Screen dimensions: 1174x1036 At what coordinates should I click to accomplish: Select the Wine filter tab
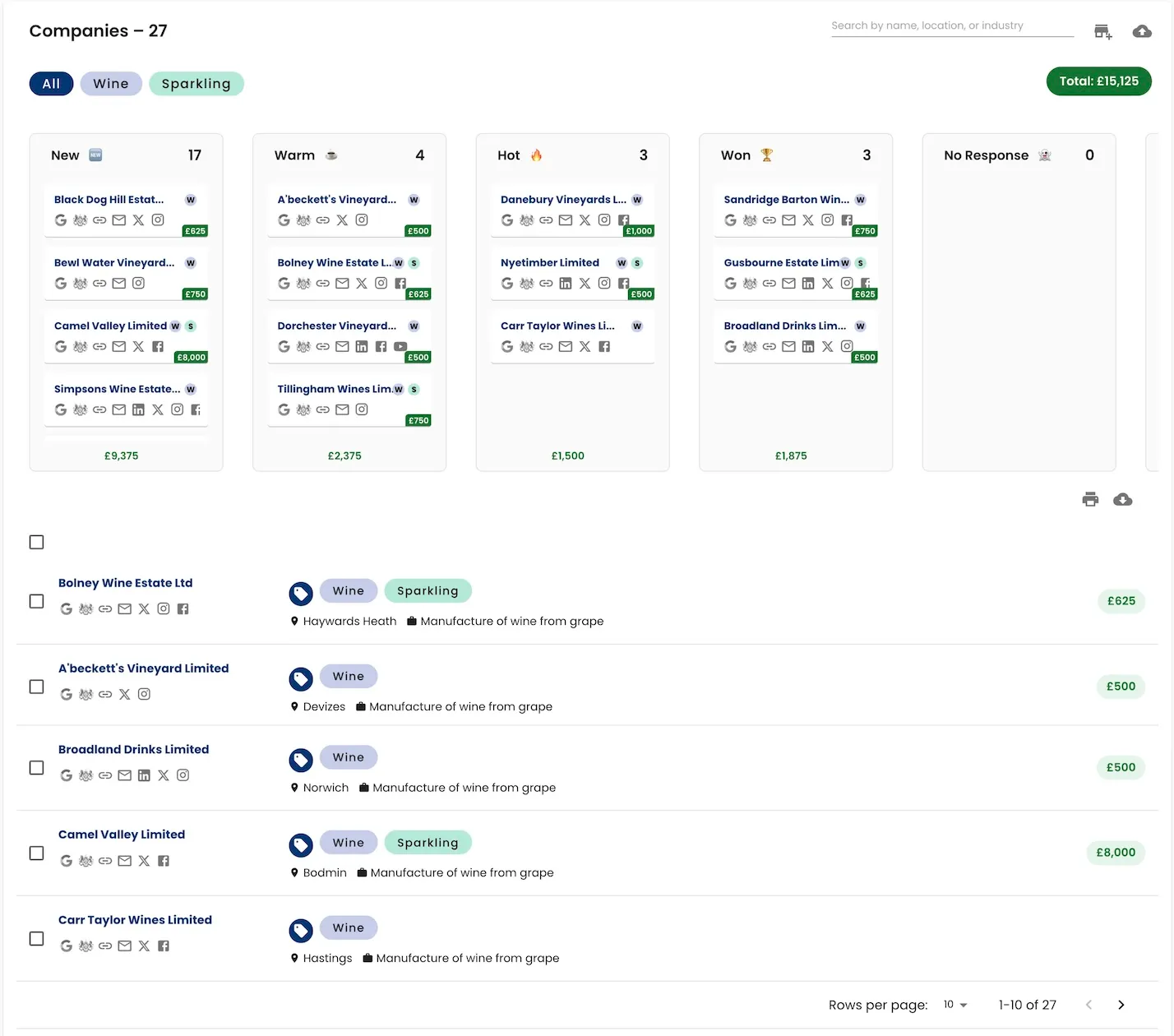tap(111, 84)
